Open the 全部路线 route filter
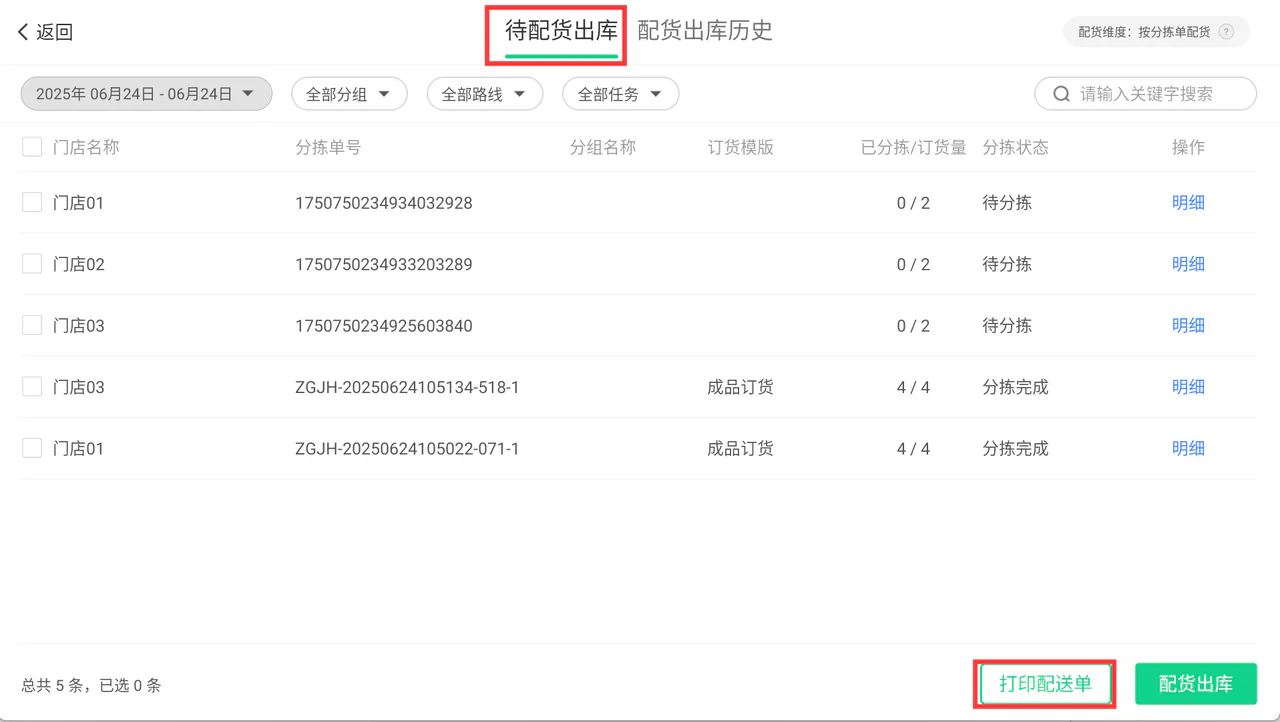 pyautogui.click(x=485, y=94)
